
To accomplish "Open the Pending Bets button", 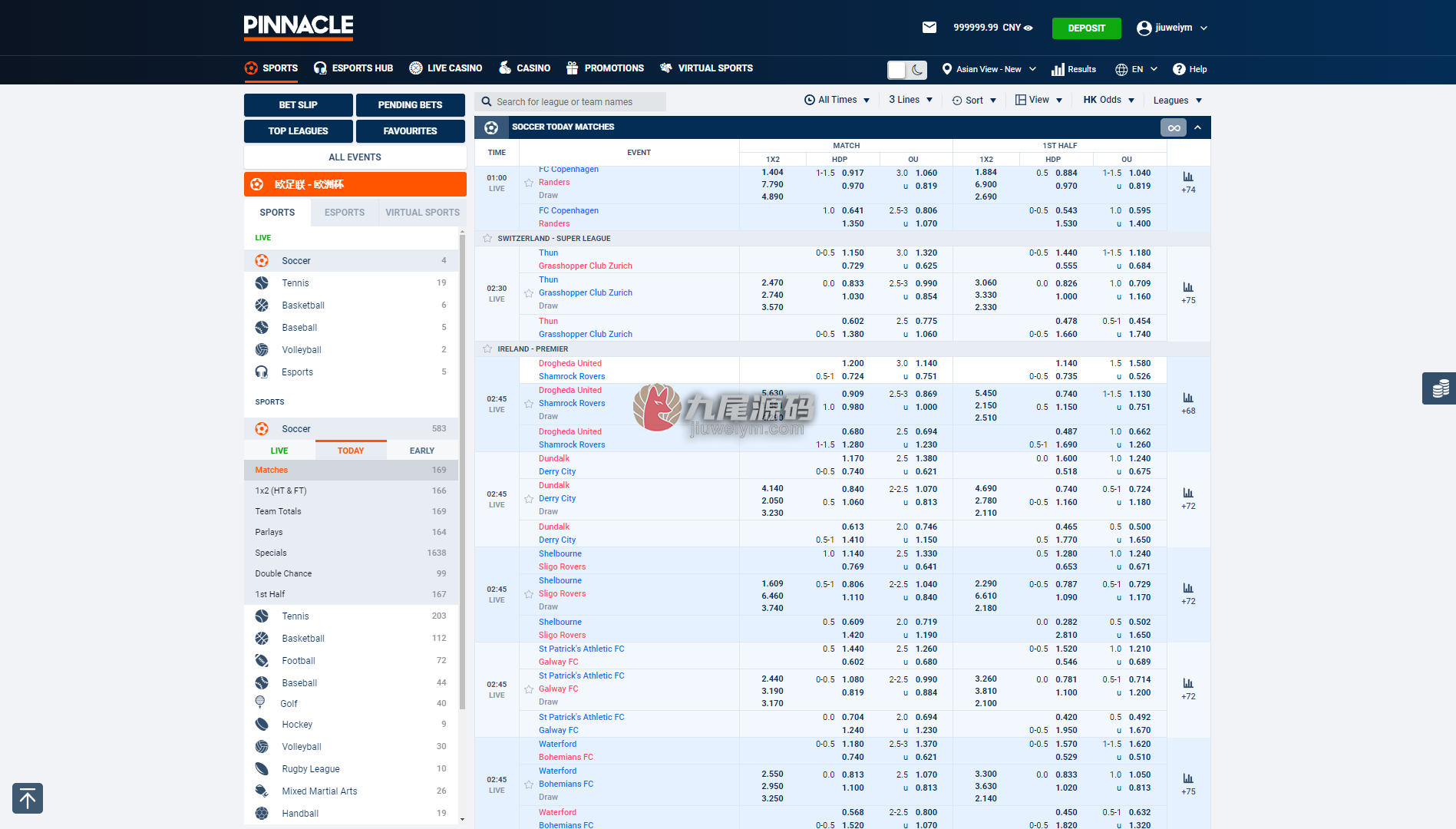I will pyautogui.click(x=411, y=105).
